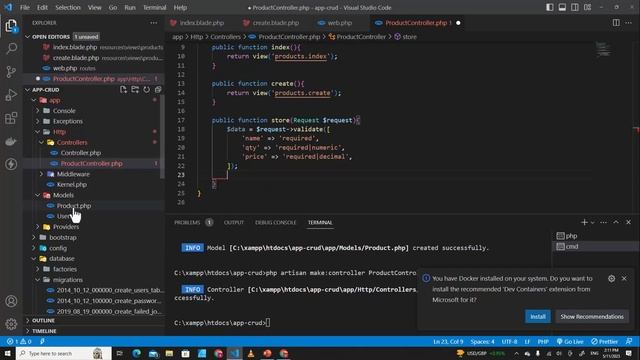Switch to the Output panel tab
640x360 pixels.
coord(233,222)
